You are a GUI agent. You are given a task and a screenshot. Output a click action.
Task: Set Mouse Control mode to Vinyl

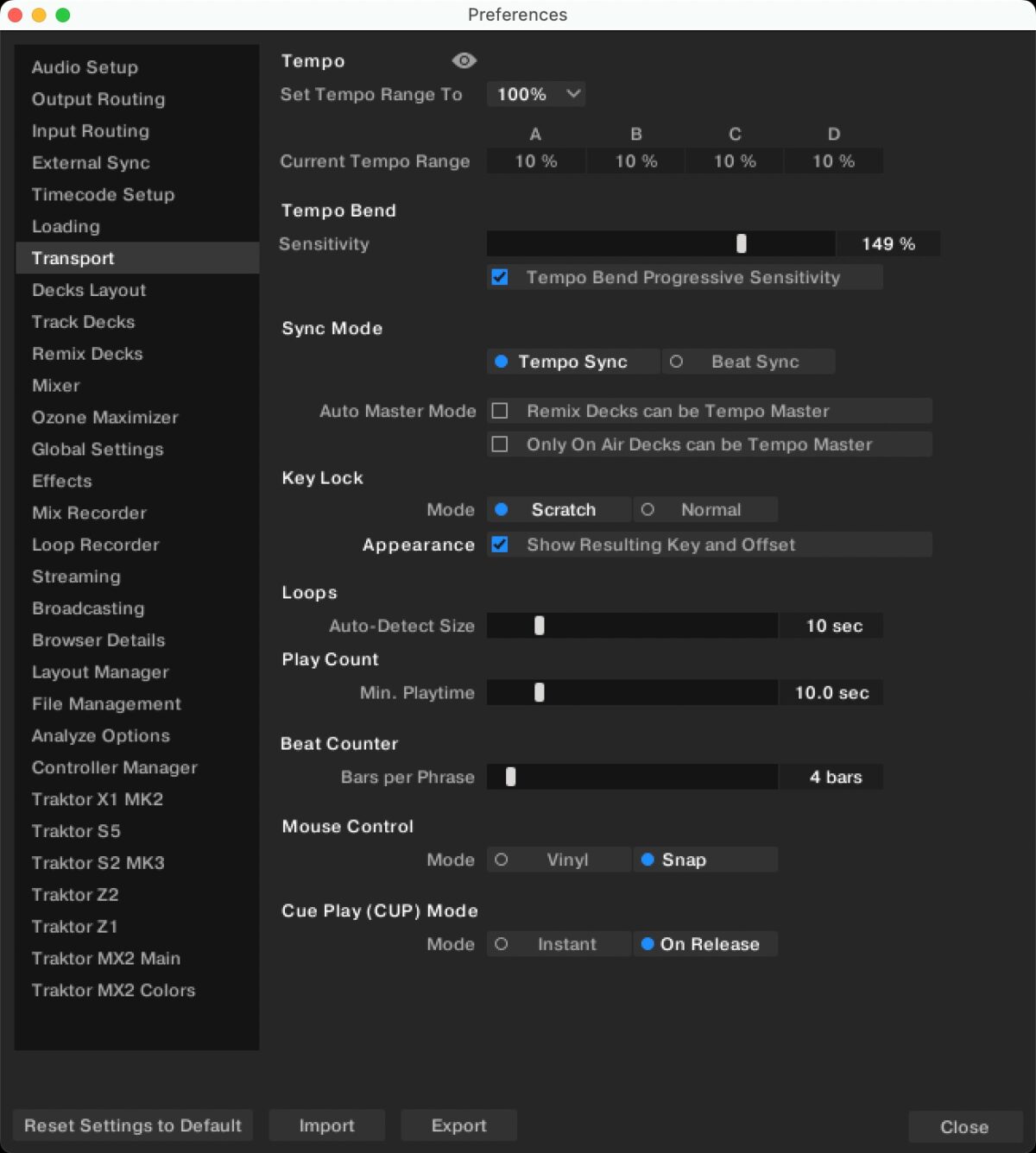[x=558, y=860]
